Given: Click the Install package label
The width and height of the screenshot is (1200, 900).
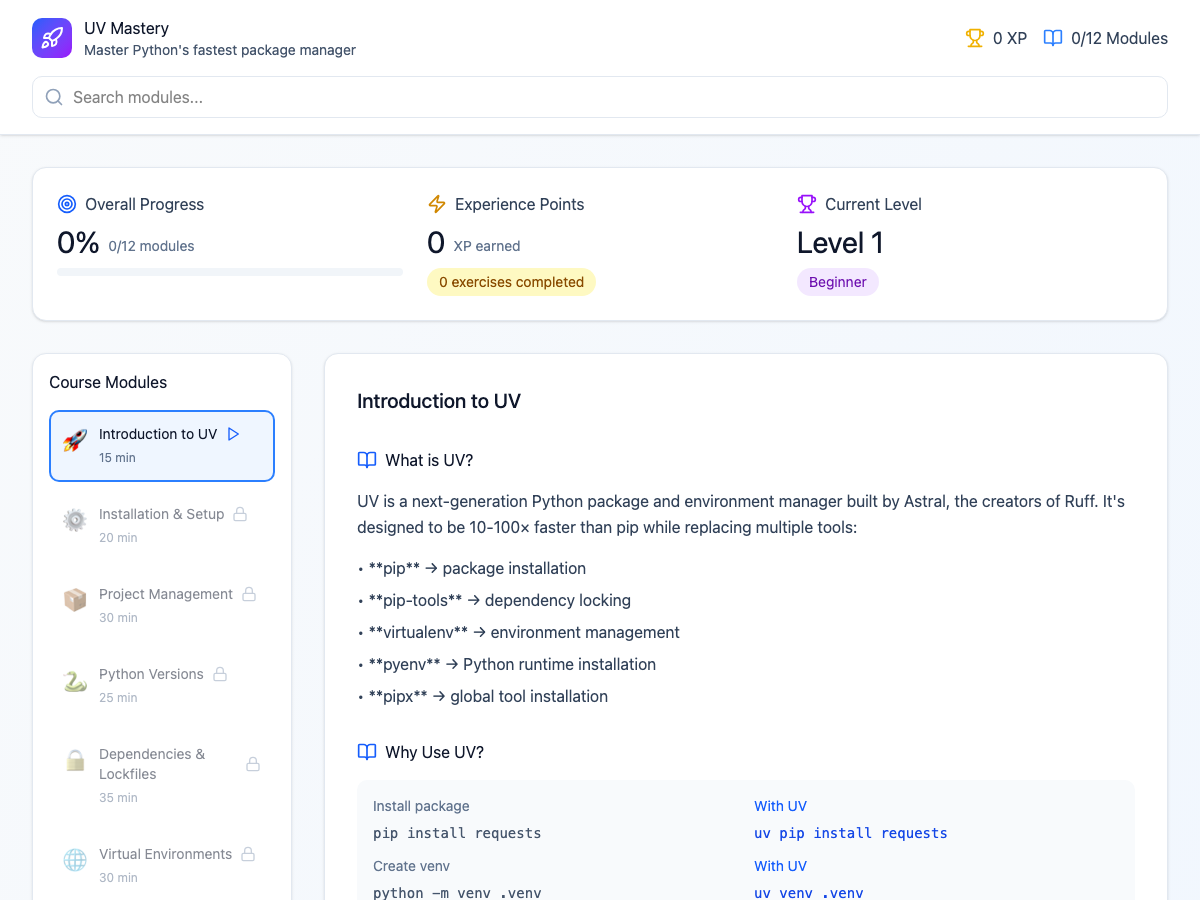Looking at the screenshot, I should pos(421,806).
